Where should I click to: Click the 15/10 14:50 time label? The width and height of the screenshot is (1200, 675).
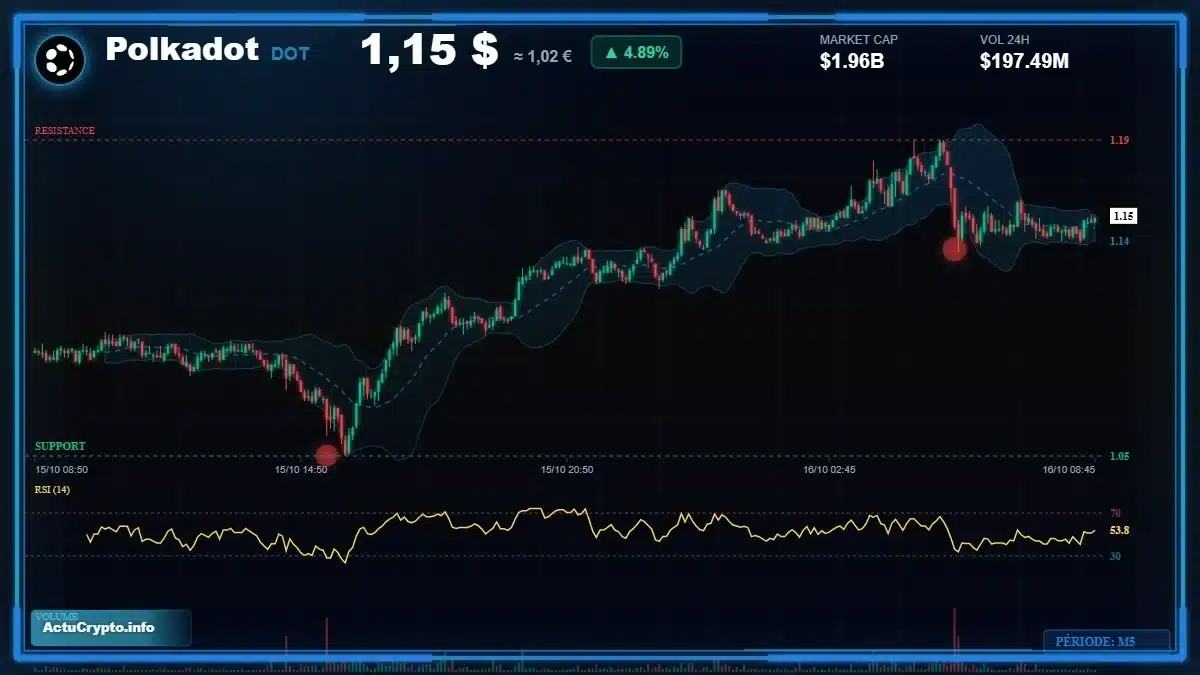click(301, 469)
